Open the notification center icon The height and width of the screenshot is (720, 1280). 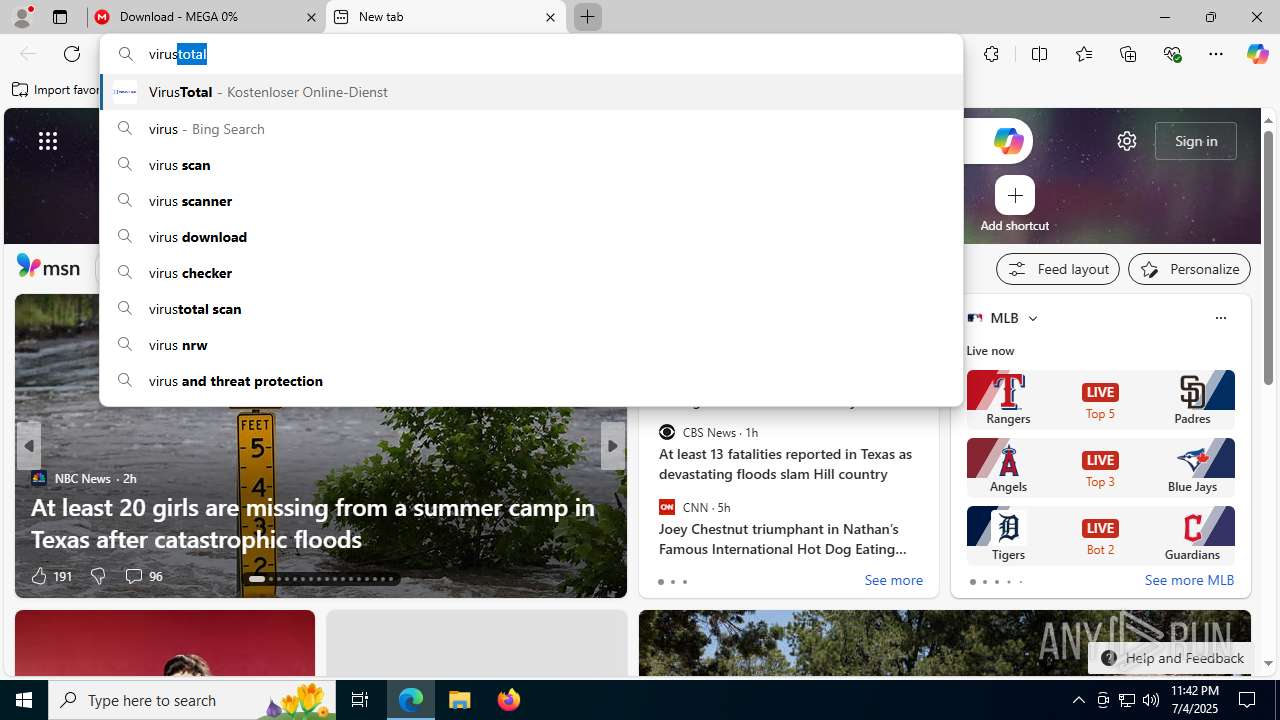(x=1247, y=700)
